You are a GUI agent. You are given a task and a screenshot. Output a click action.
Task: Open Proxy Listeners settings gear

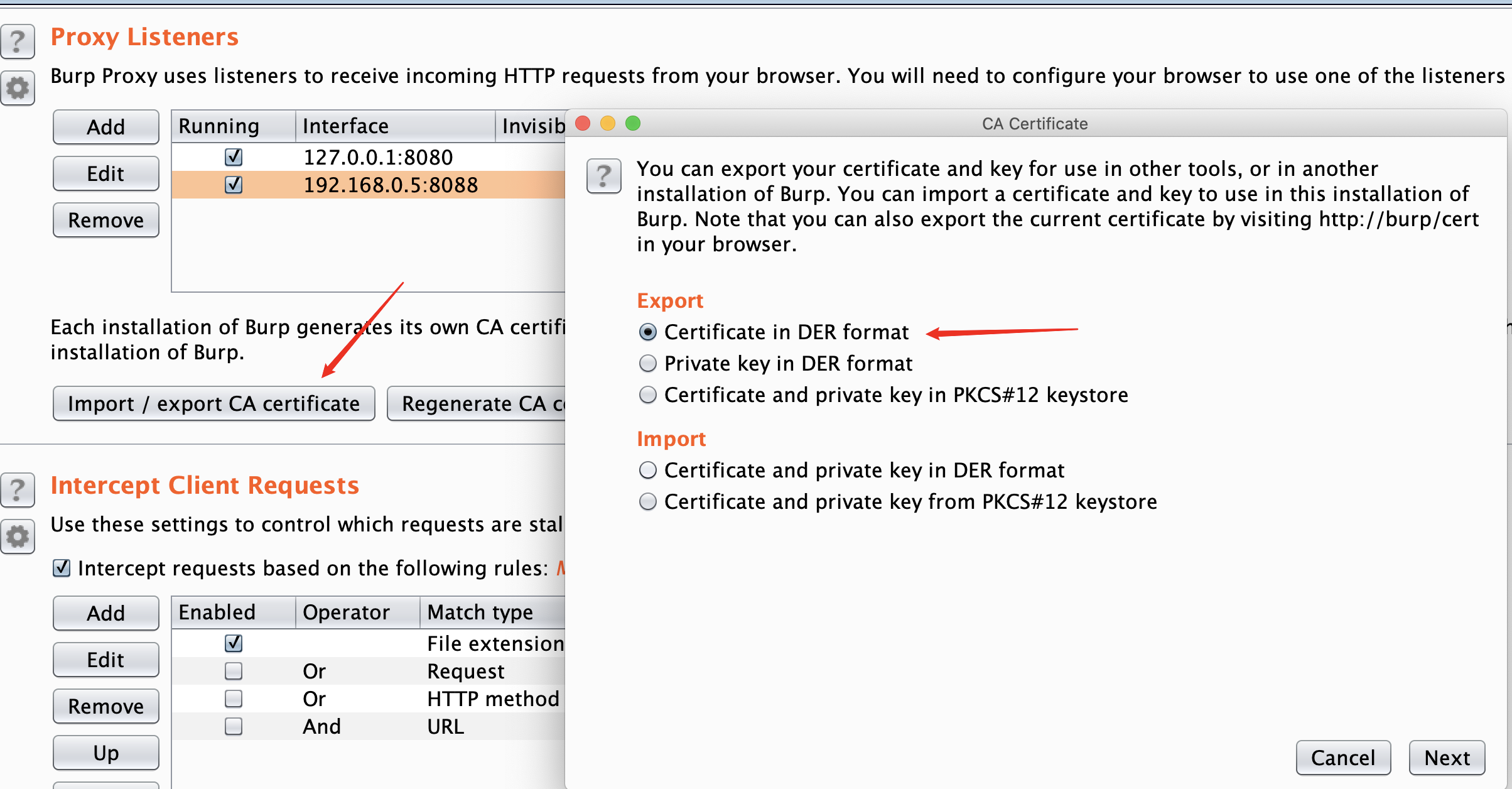[x=18, y=88]
